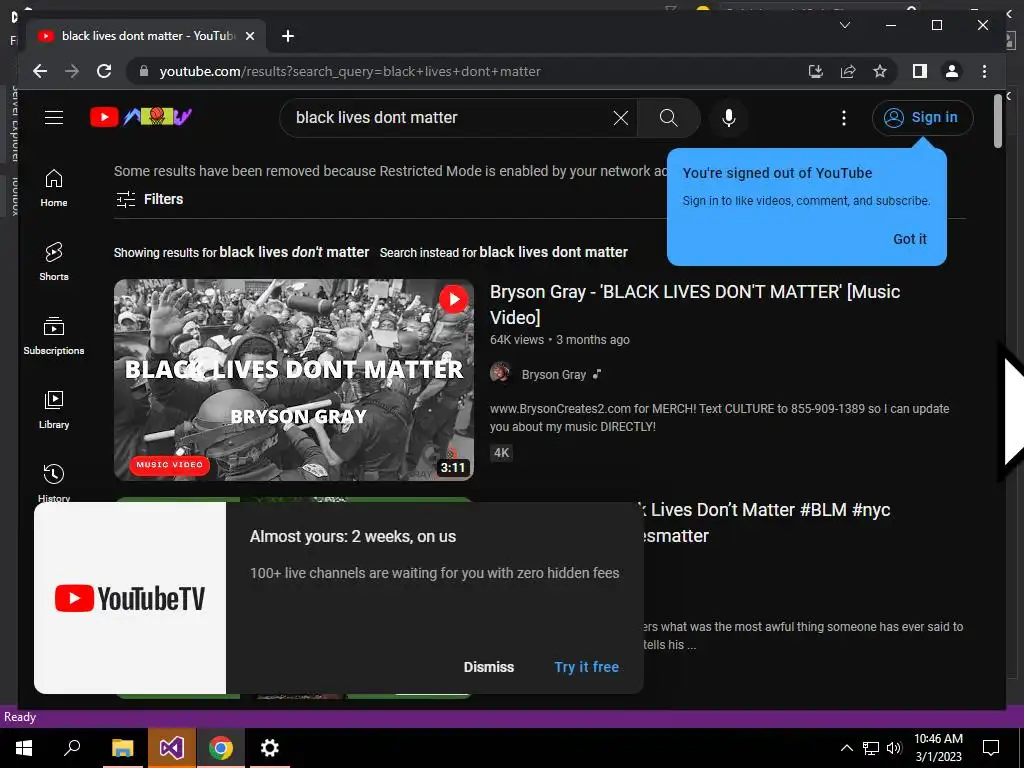Show hidden tray icons
Screen dimensions: 1024x768
pos(846,748)
